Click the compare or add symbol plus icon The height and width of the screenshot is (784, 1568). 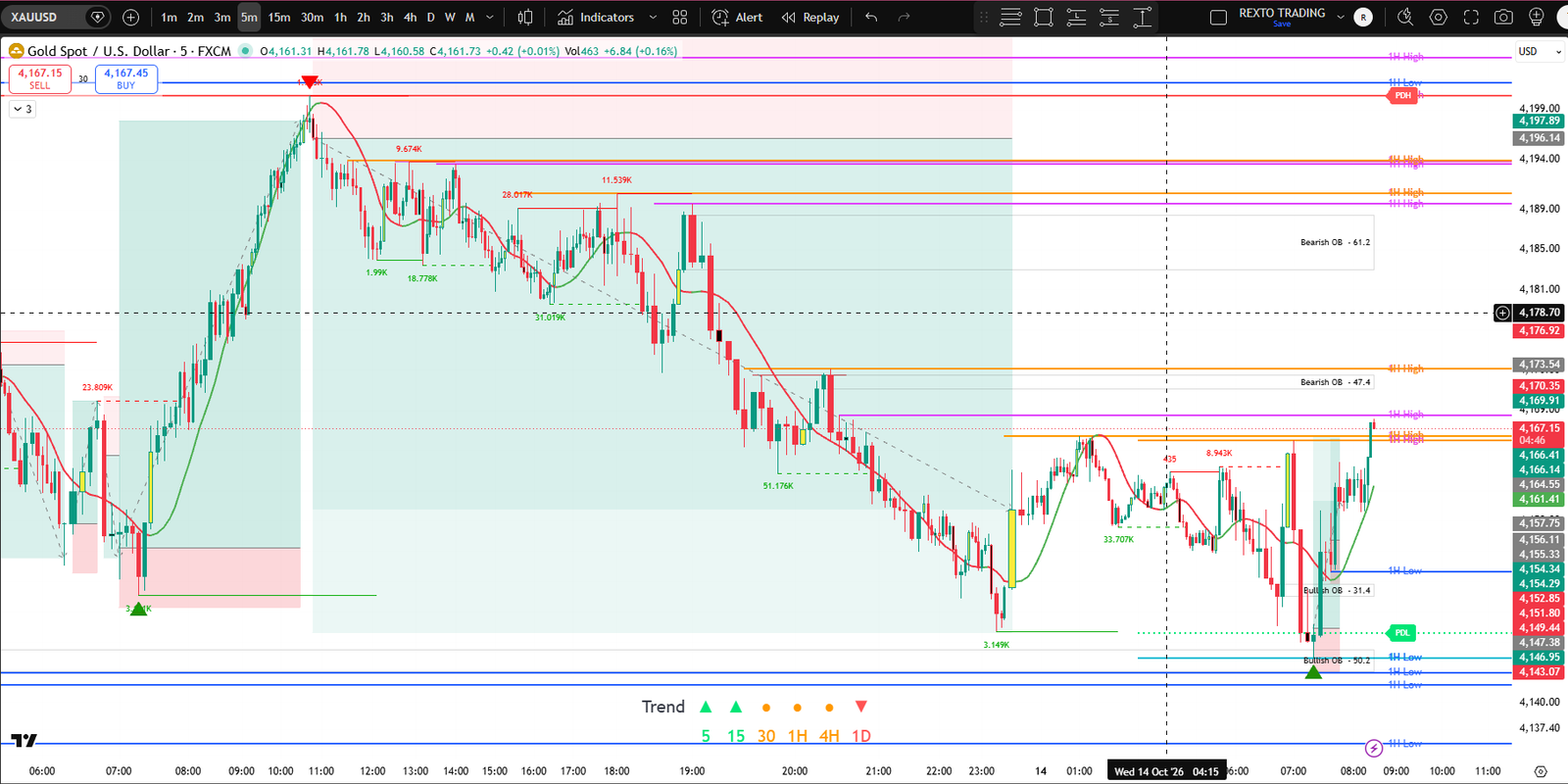point(131,17)
